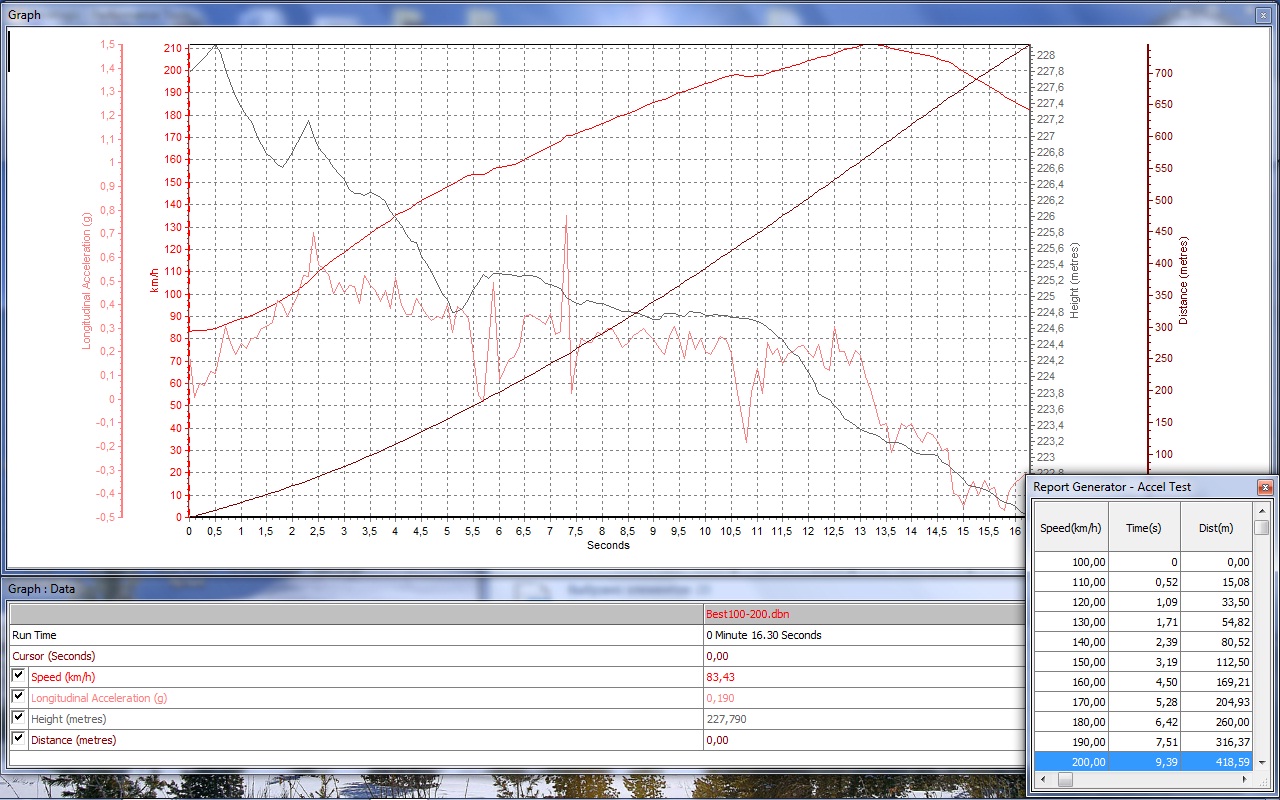Select the Run Time row label
Viewport: 1280px width, 800px height.
point(35,635)
